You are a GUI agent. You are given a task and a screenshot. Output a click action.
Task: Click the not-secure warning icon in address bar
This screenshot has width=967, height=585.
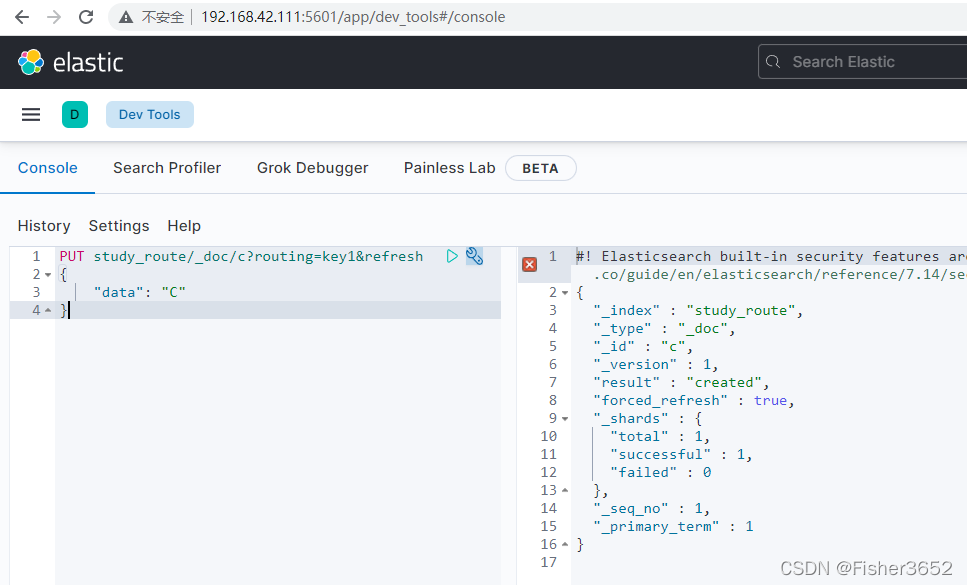click(x=126, y=17)
